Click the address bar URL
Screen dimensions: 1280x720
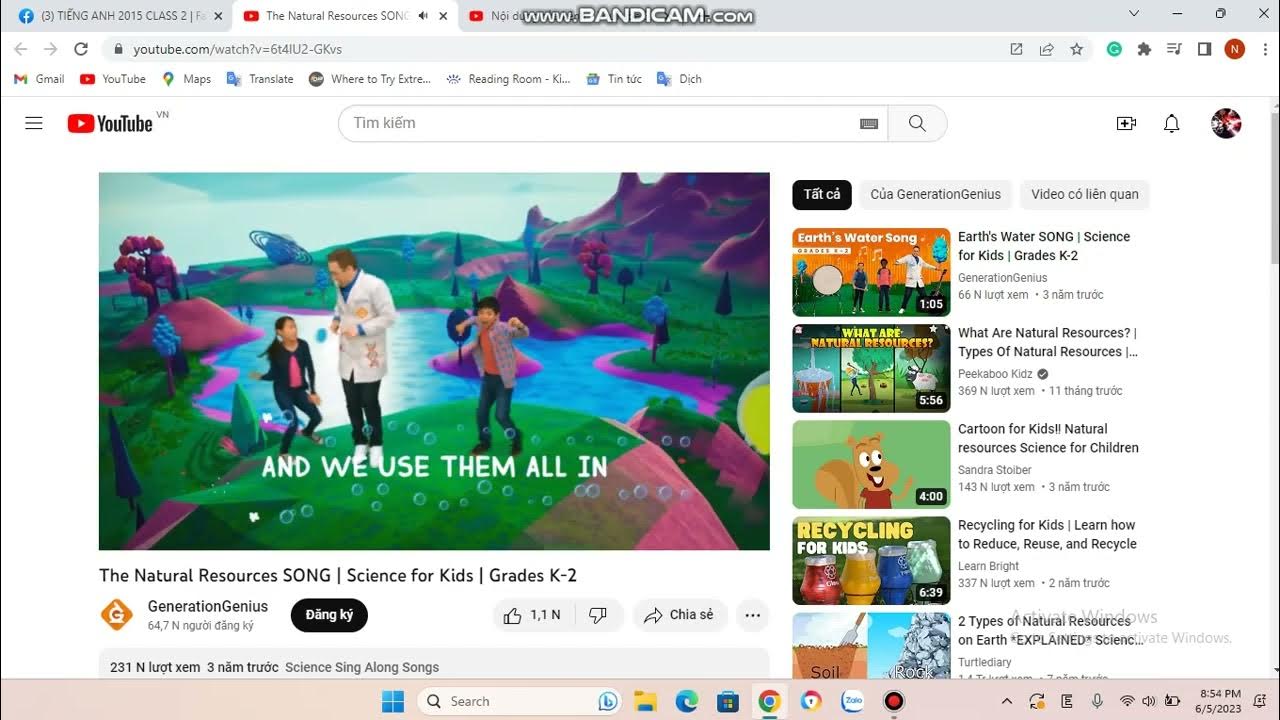[x=238, y=49]
